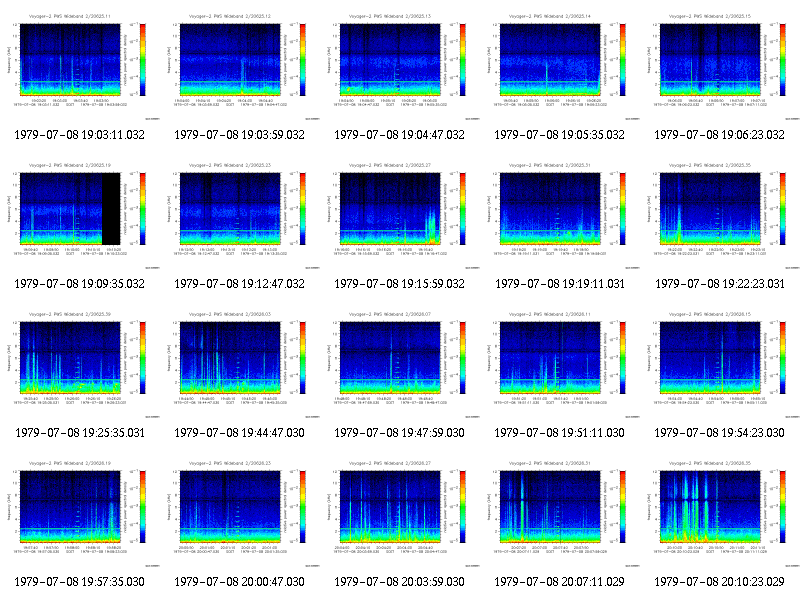Screen dimensions: 800x596
Task: Click the 1979-07-08 19:44:47.030 caption
Action: [239, 433]
